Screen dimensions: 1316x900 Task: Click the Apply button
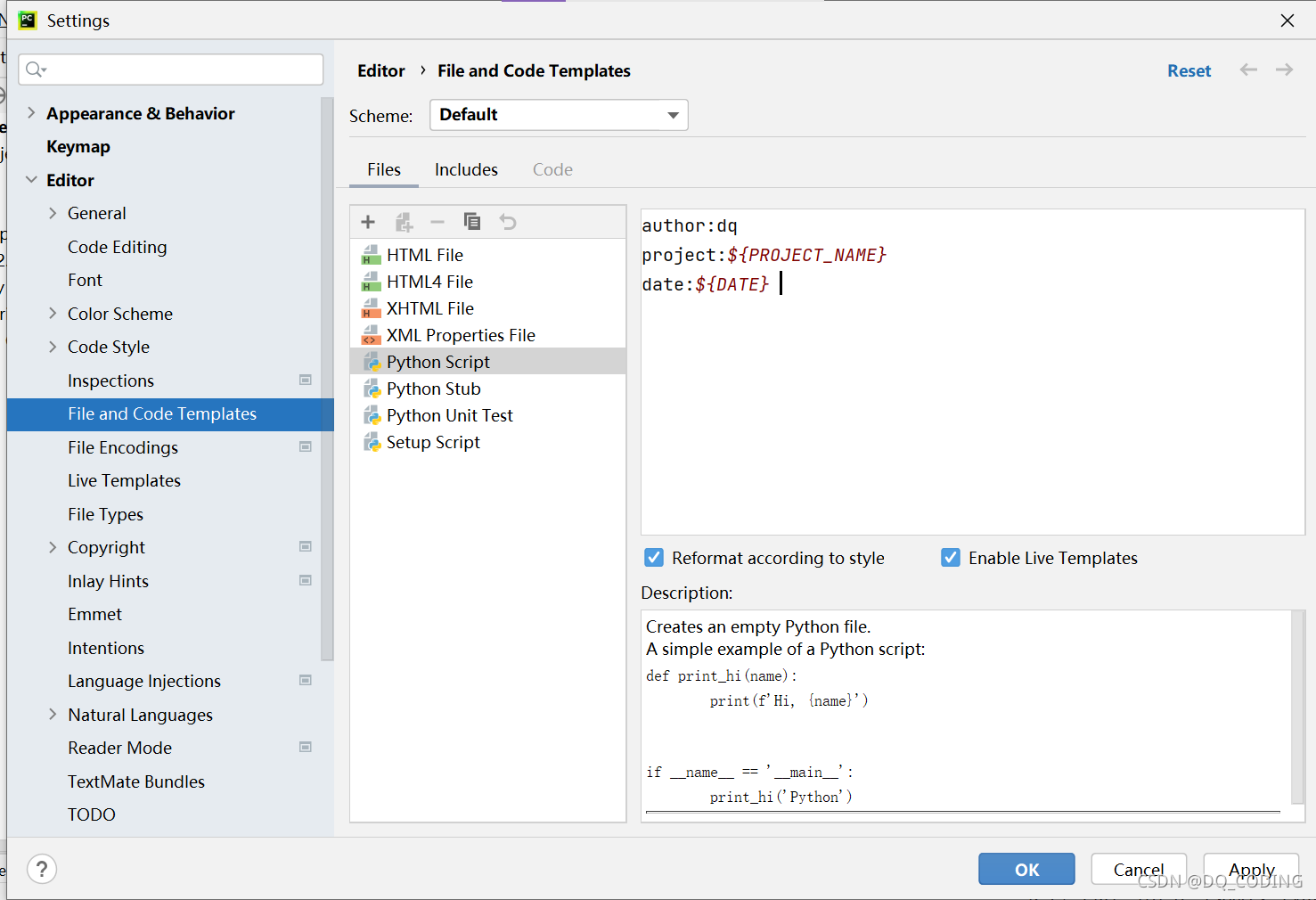[x=1251, y=869]
